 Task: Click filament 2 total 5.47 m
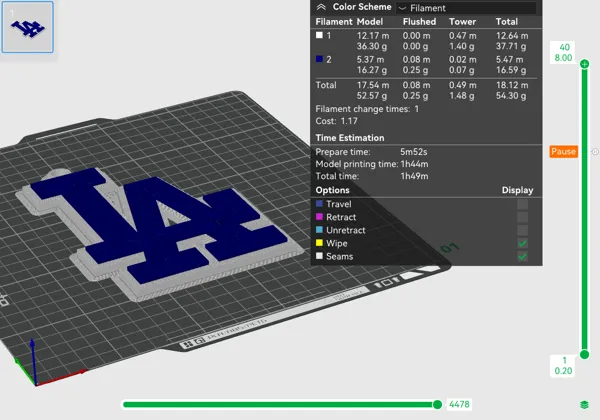510,60
